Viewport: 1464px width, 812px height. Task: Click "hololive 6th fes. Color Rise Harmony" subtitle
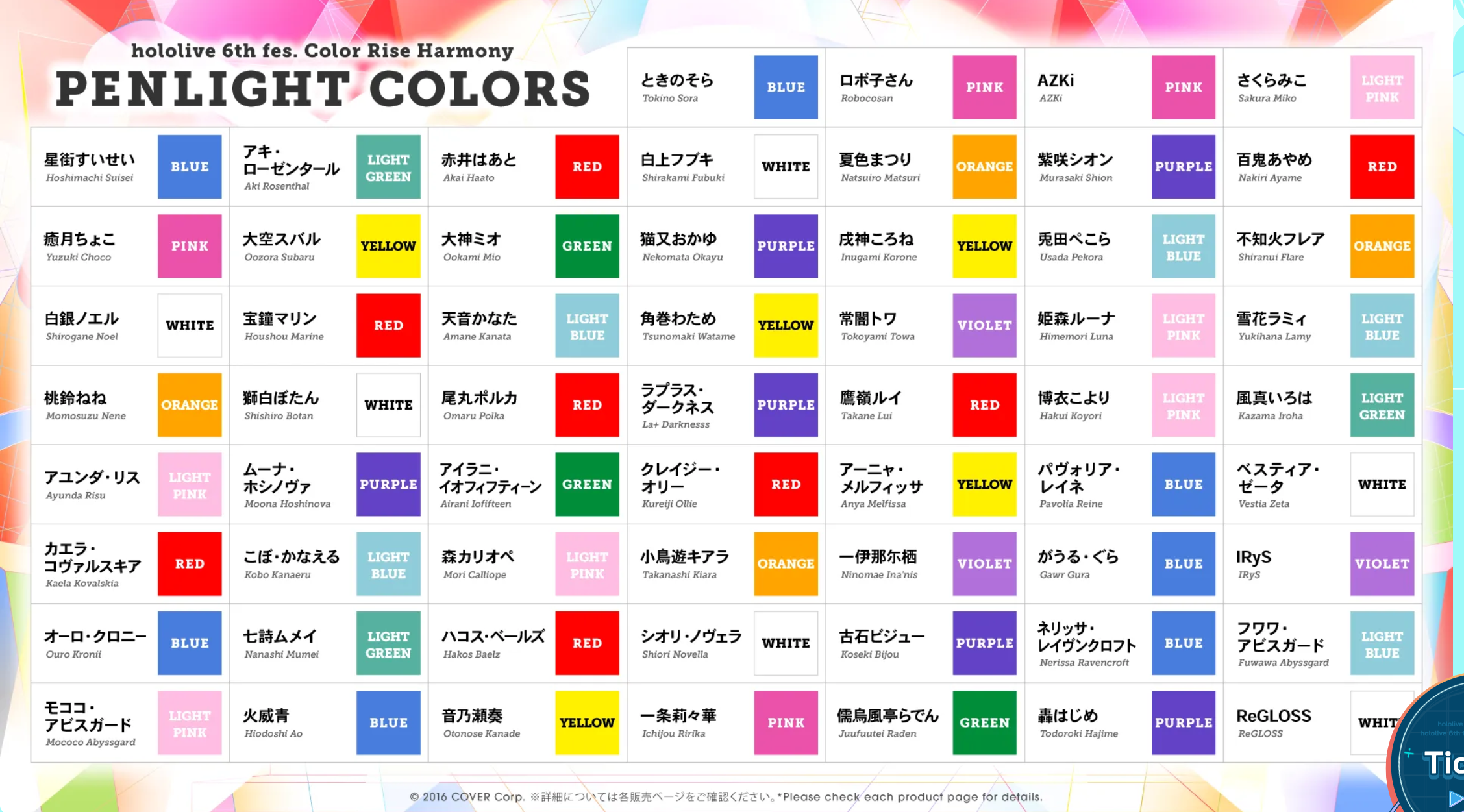pos(322,51)
